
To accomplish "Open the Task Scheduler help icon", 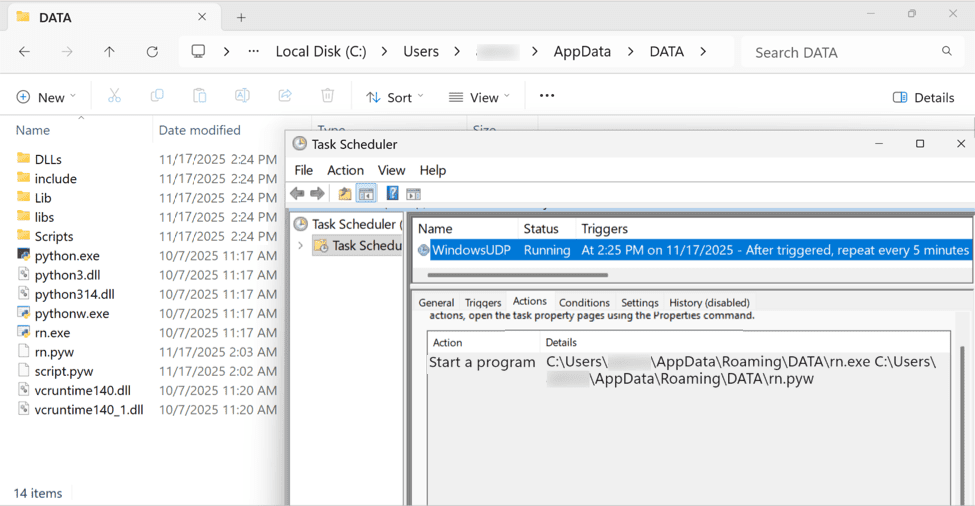I will 393,194.
